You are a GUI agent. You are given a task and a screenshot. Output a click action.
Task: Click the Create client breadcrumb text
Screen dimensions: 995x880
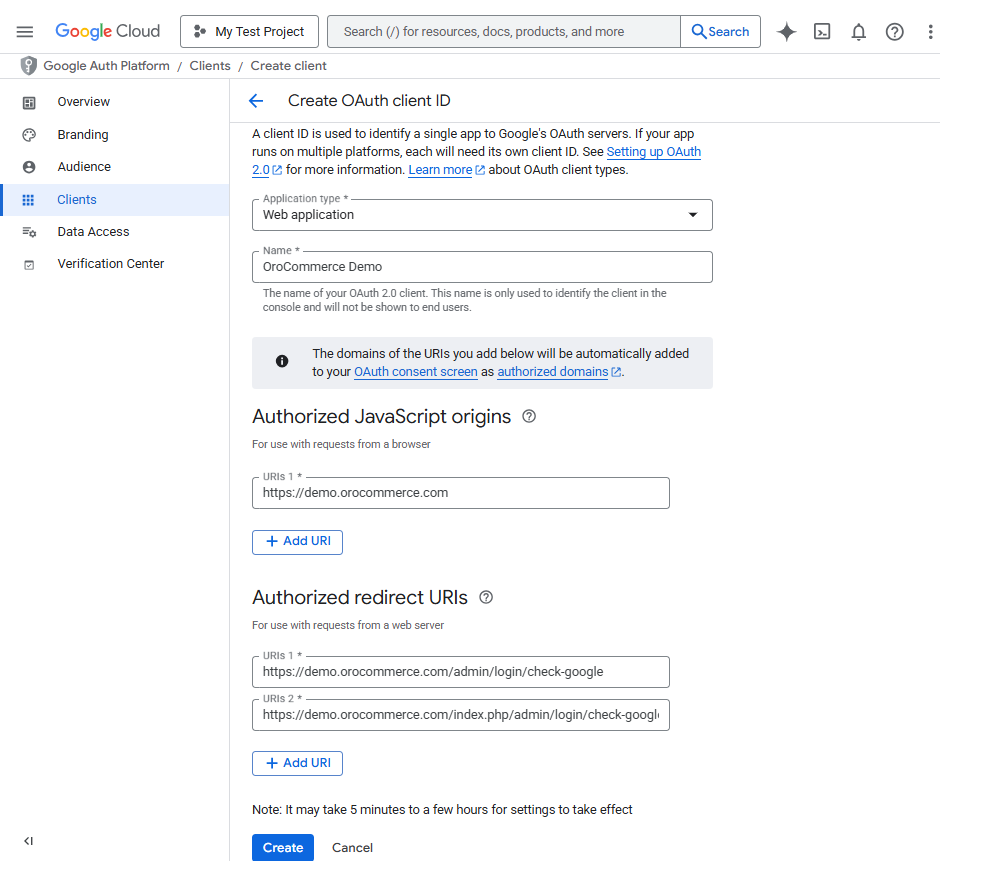pyautogui.click(x=288, y=66)
